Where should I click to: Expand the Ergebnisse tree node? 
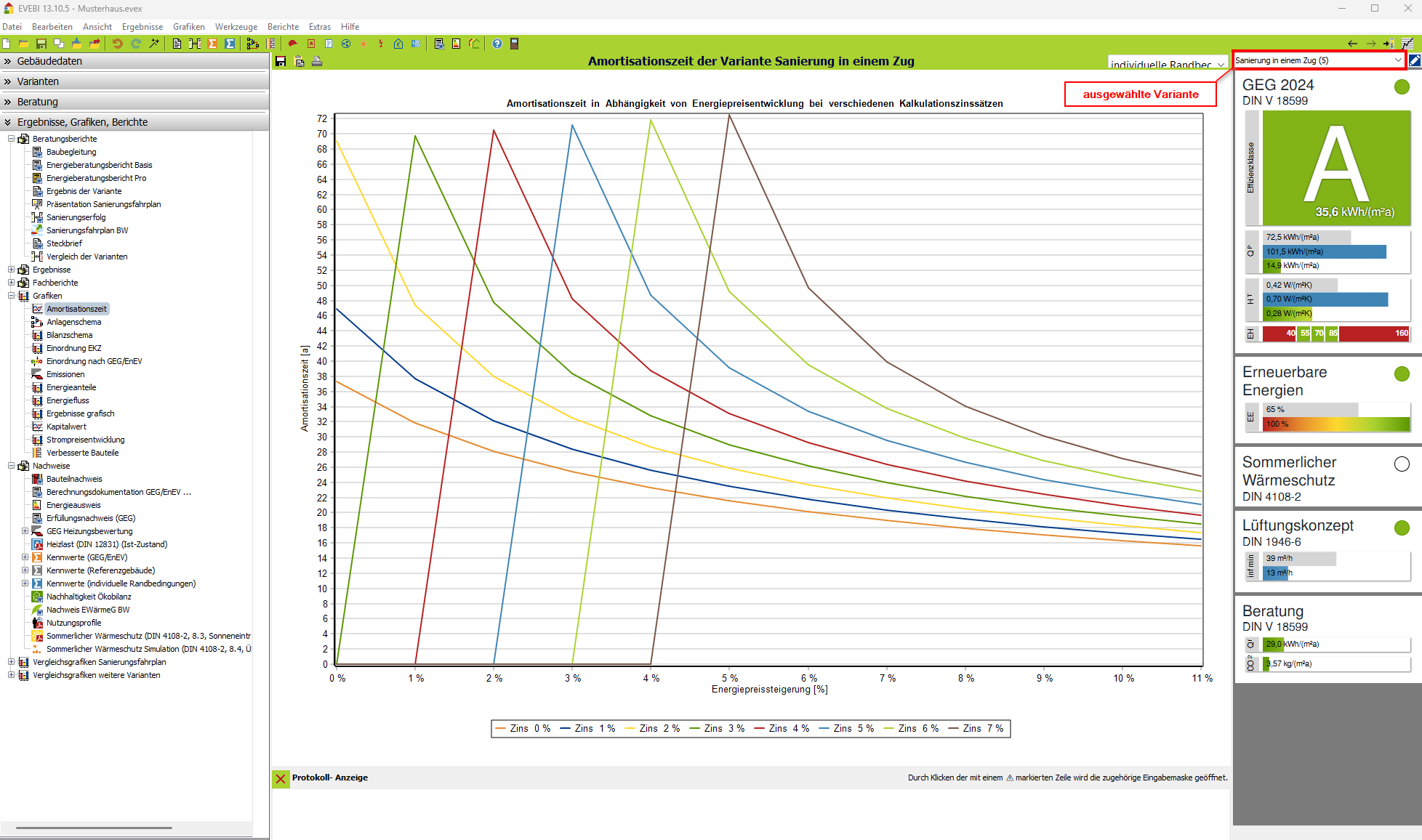pos(11,270)
